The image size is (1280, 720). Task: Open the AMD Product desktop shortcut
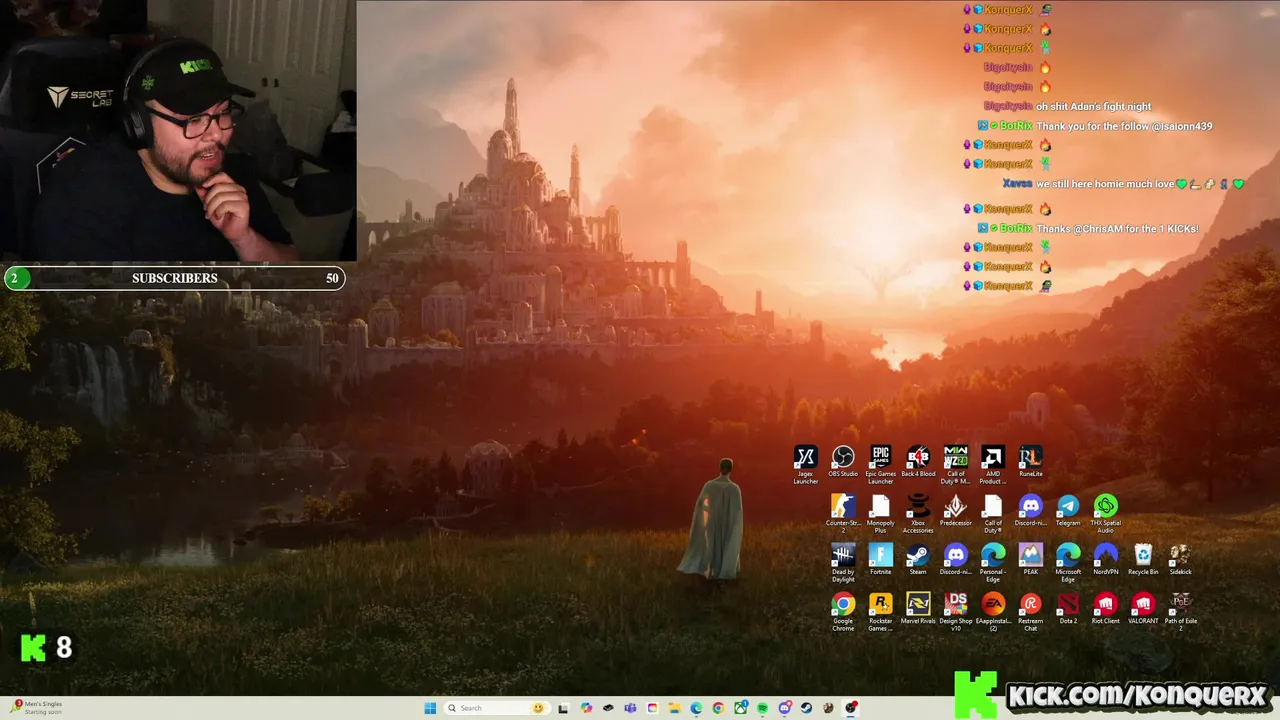pyautogui.click(x=993, y=466)
